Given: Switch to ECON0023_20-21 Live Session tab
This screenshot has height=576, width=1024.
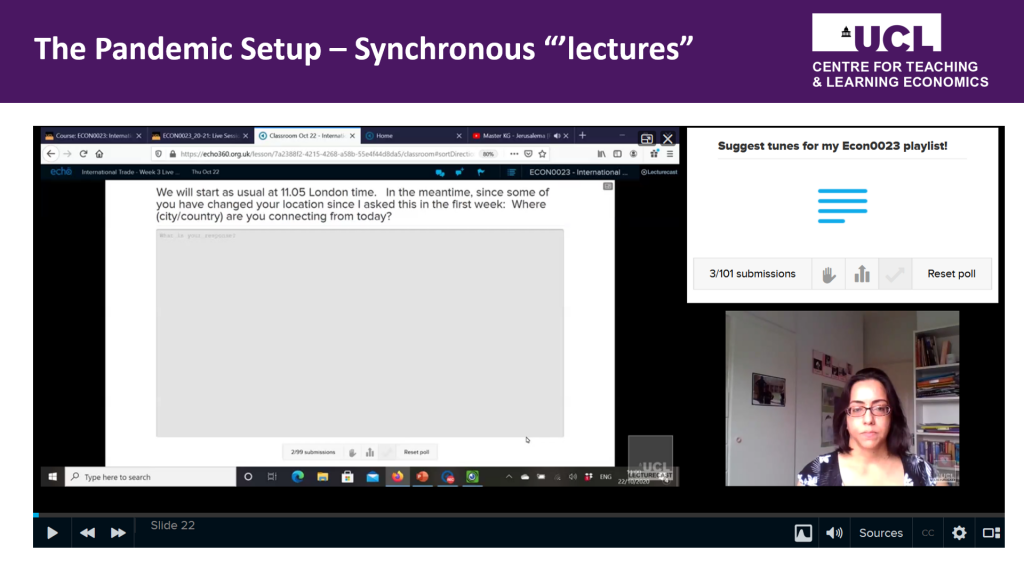Looking at the screenshot, I should coord(200,136).
